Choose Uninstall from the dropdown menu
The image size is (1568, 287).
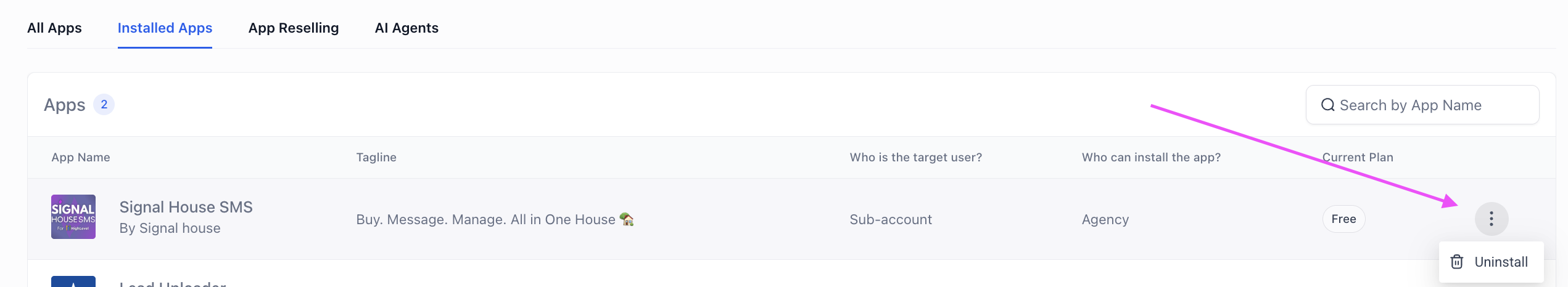pos(1500,262)
